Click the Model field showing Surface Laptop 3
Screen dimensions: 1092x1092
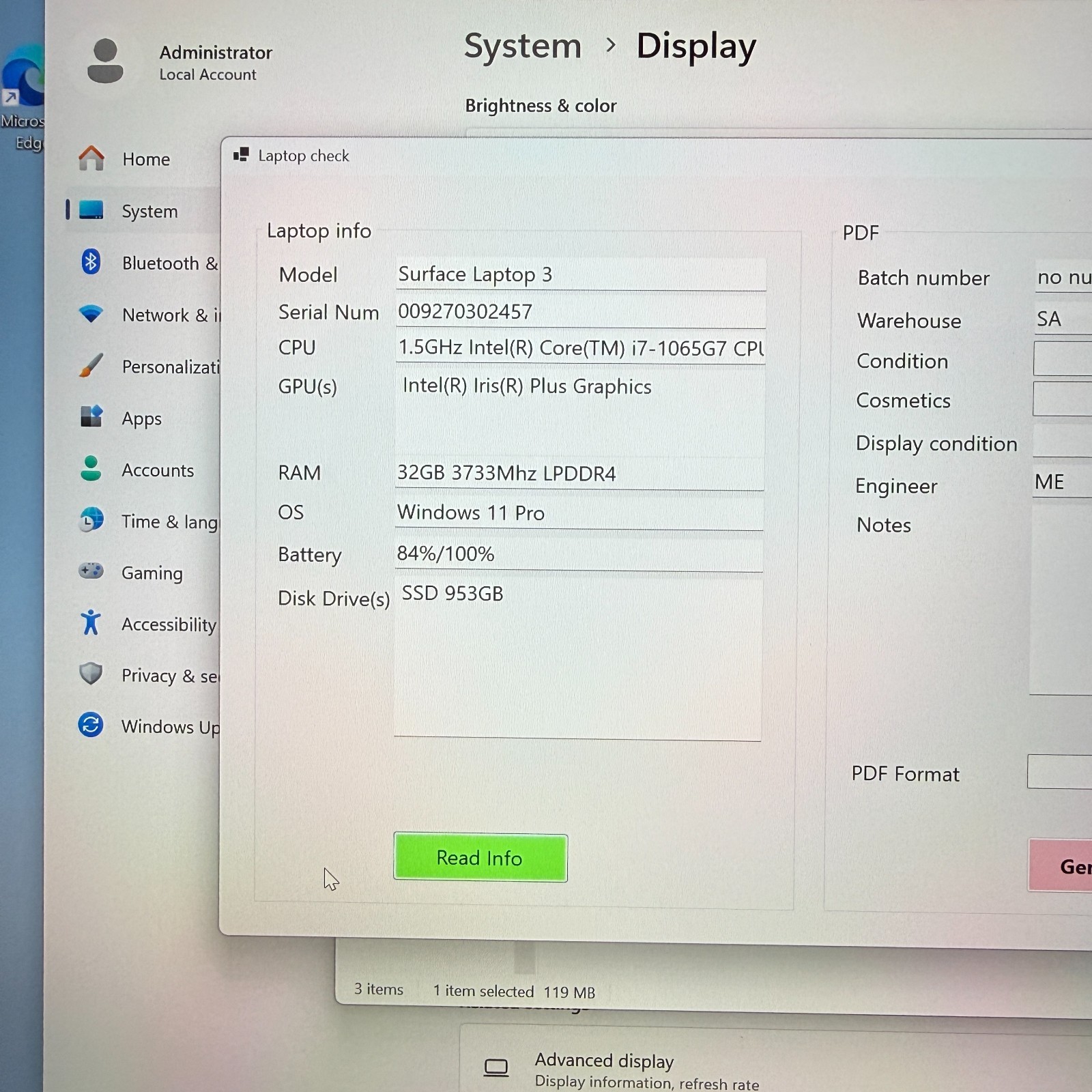pyautogui.click(x=581, y=274)
